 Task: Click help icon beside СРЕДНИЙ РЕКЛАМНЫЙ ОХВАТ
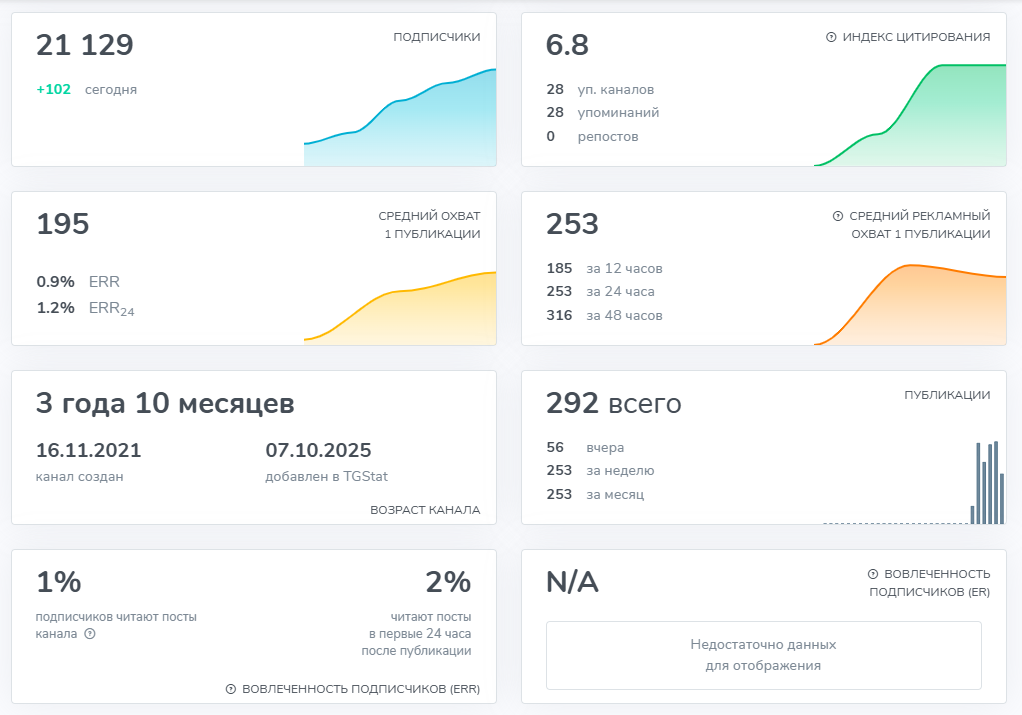(x=838, y=216)
